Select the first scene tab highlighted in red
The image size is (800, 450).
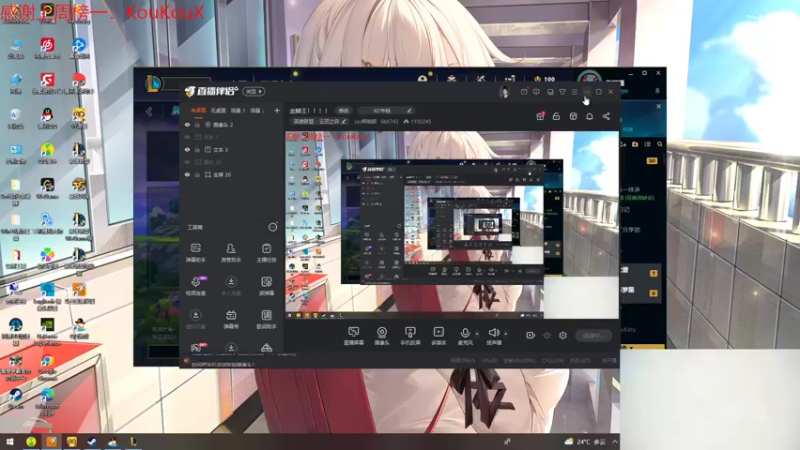click(198, 110)
